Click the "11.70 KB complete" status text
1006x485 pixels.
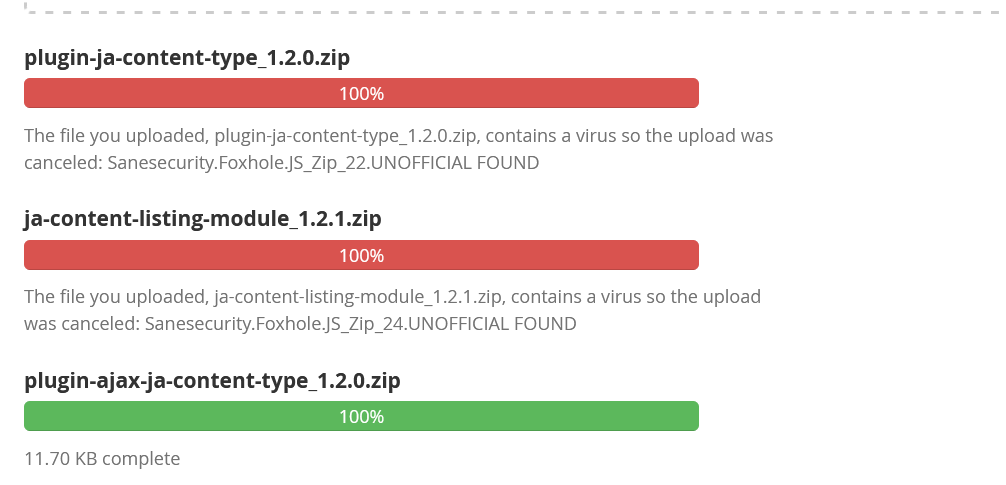coord(102,459)
